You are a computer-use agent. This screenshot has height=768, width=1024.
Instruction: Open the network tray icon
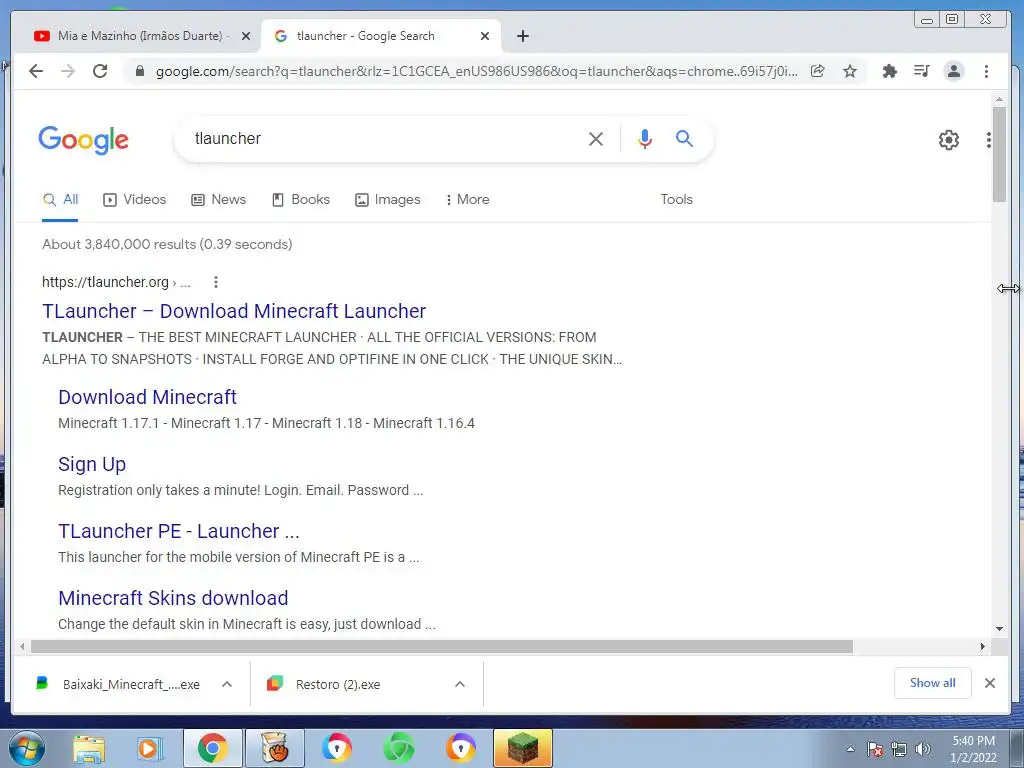899,749
